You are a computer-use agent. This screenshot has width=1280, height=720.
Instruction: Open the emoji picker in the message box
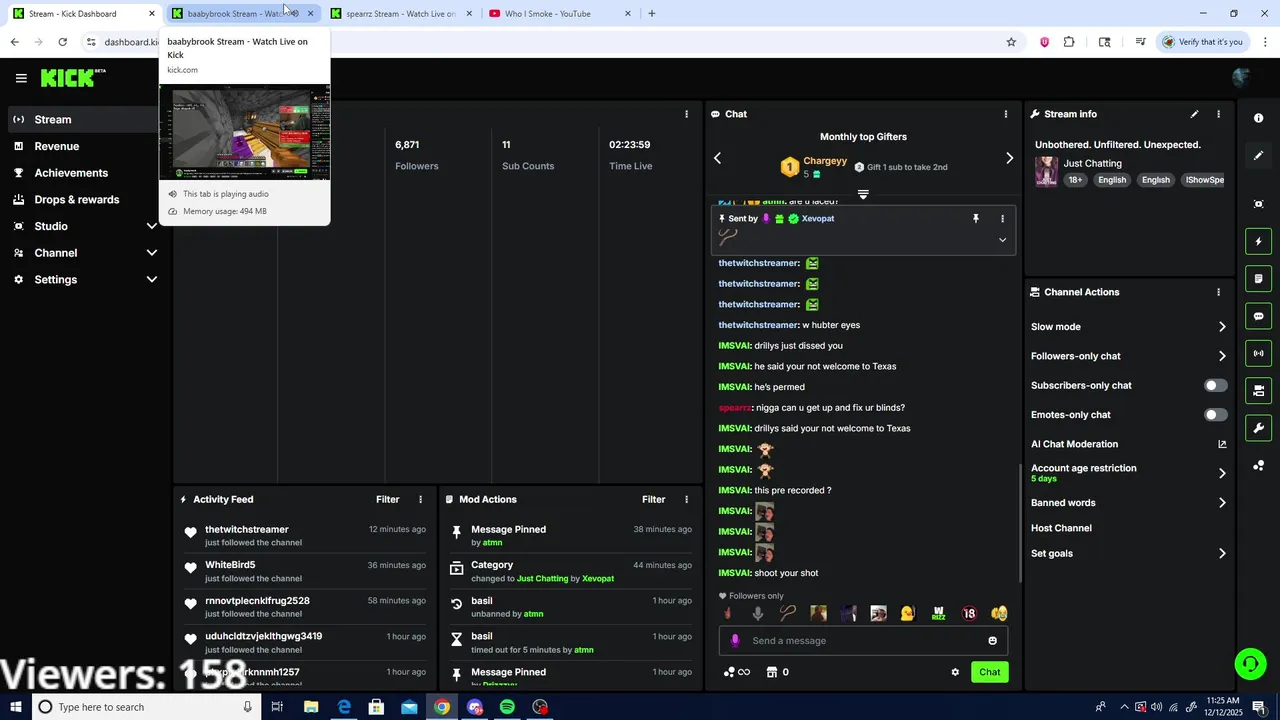992,641
